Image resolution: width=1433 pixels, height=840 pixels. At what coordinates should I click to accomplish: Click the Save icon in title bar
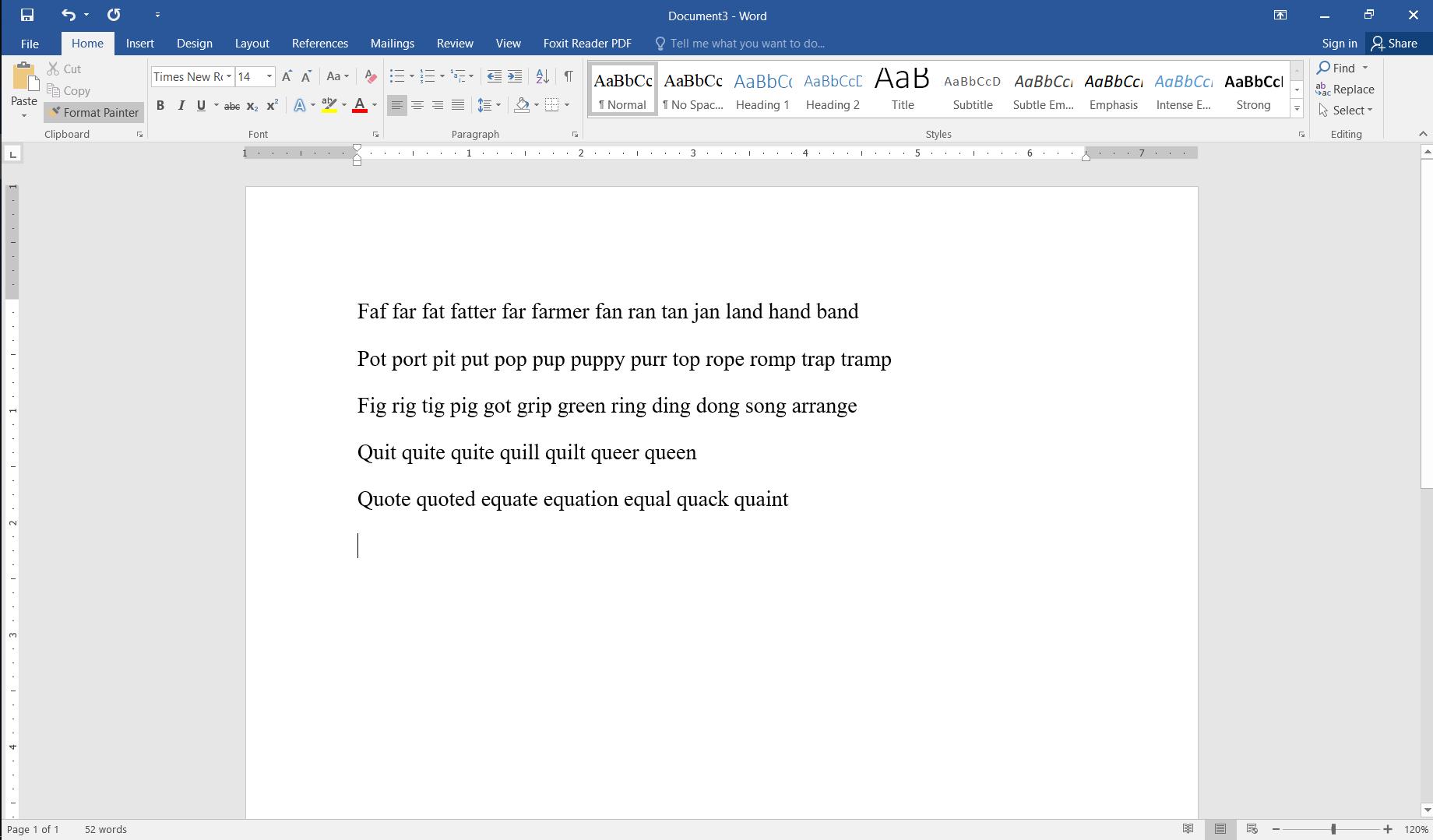pyautogui.click(x=27, y=15)
